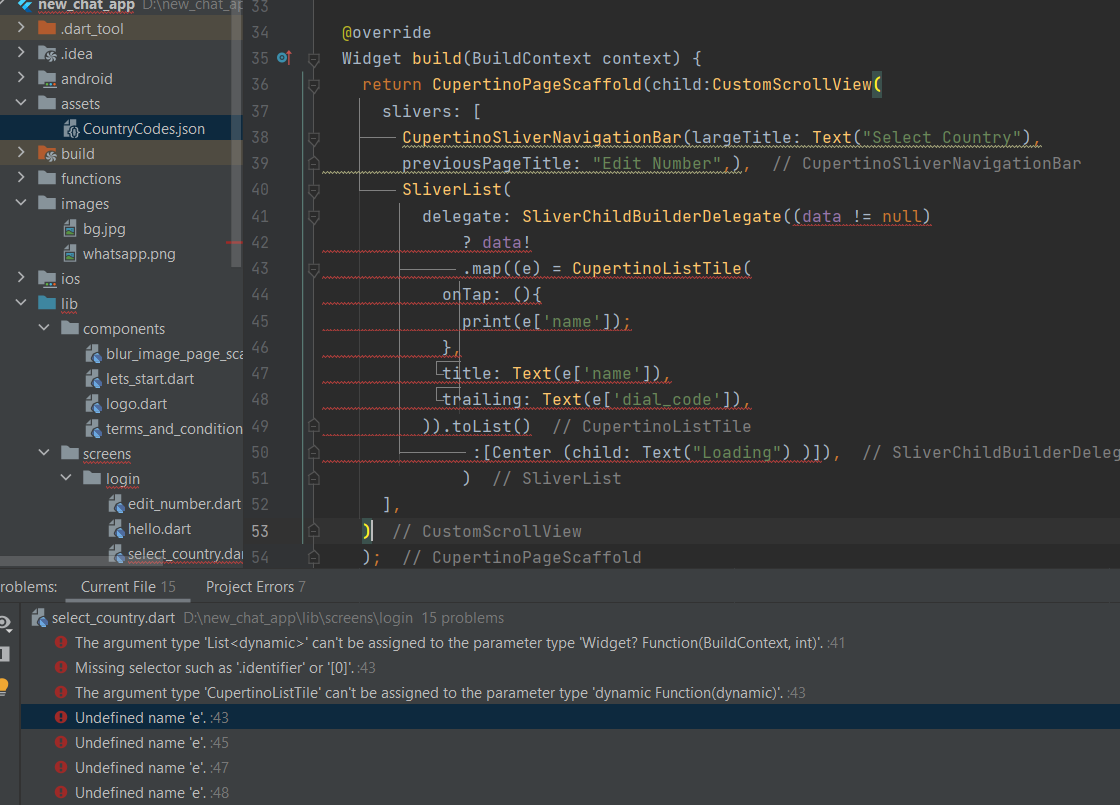The image size is (1120, 805).
Task: Click line number 53 in the gutter
Action: coord(260,531)
